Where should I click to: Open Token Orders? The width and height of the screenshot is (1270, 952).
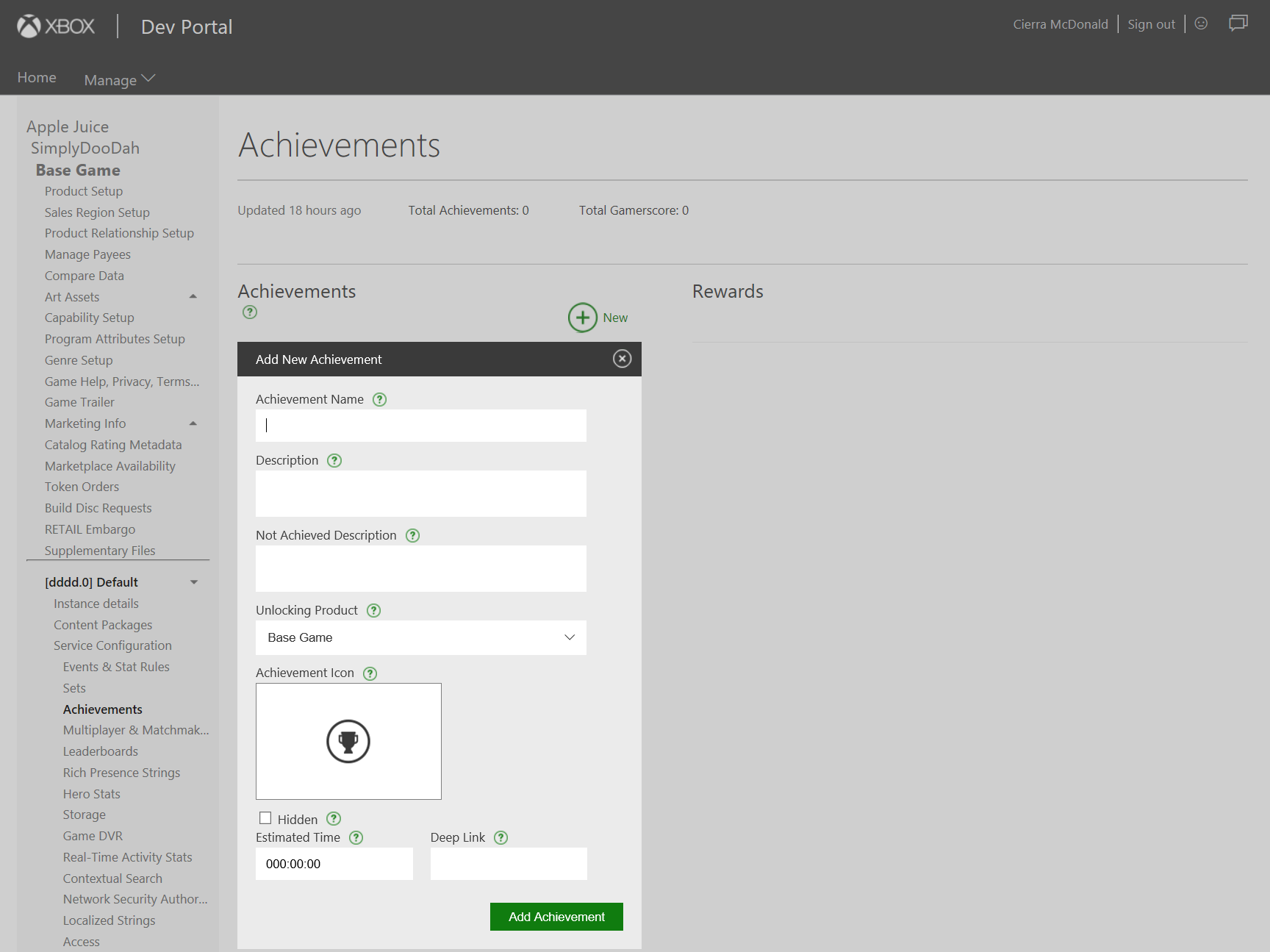(x=82, y=487)
